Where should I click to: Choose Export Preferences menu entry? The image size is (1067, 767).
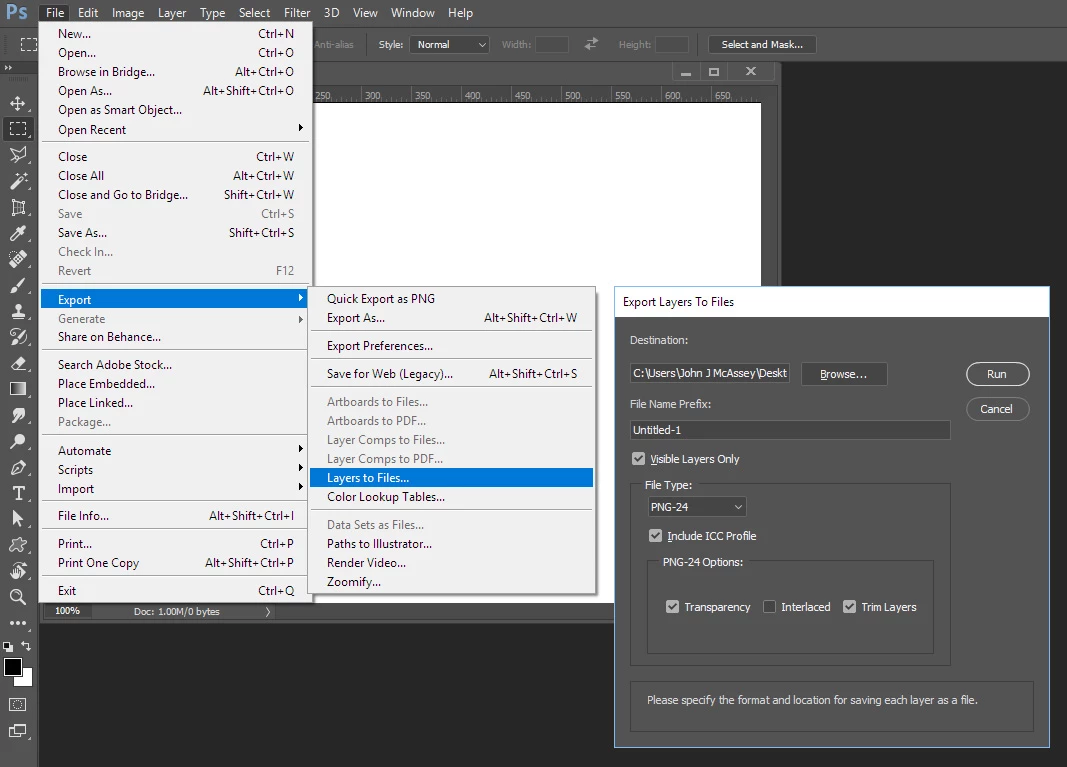pyautogui.click(x=451, y=346)
